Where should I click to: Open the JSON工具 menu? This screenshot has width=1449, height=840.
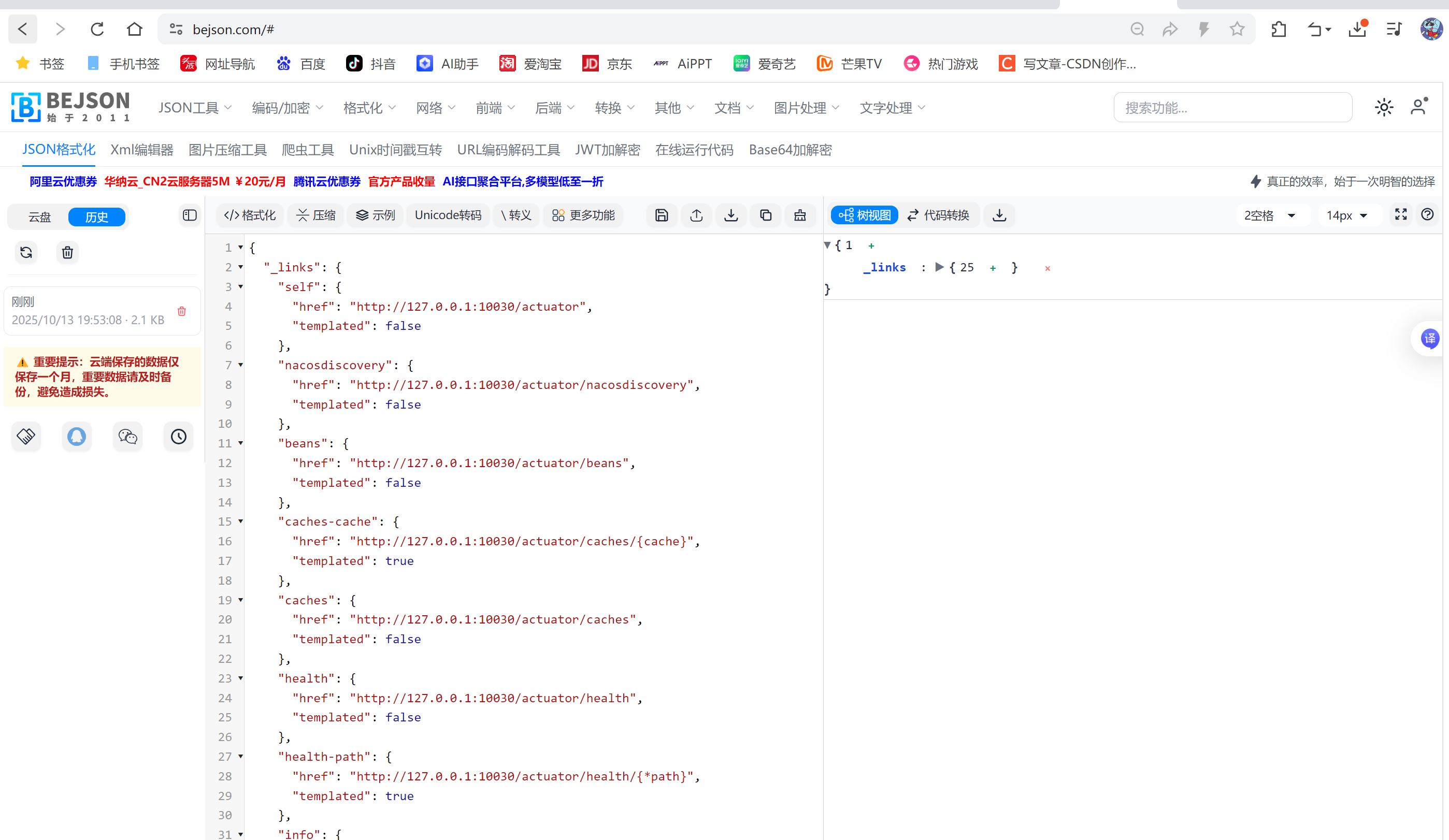coord(194,108)
